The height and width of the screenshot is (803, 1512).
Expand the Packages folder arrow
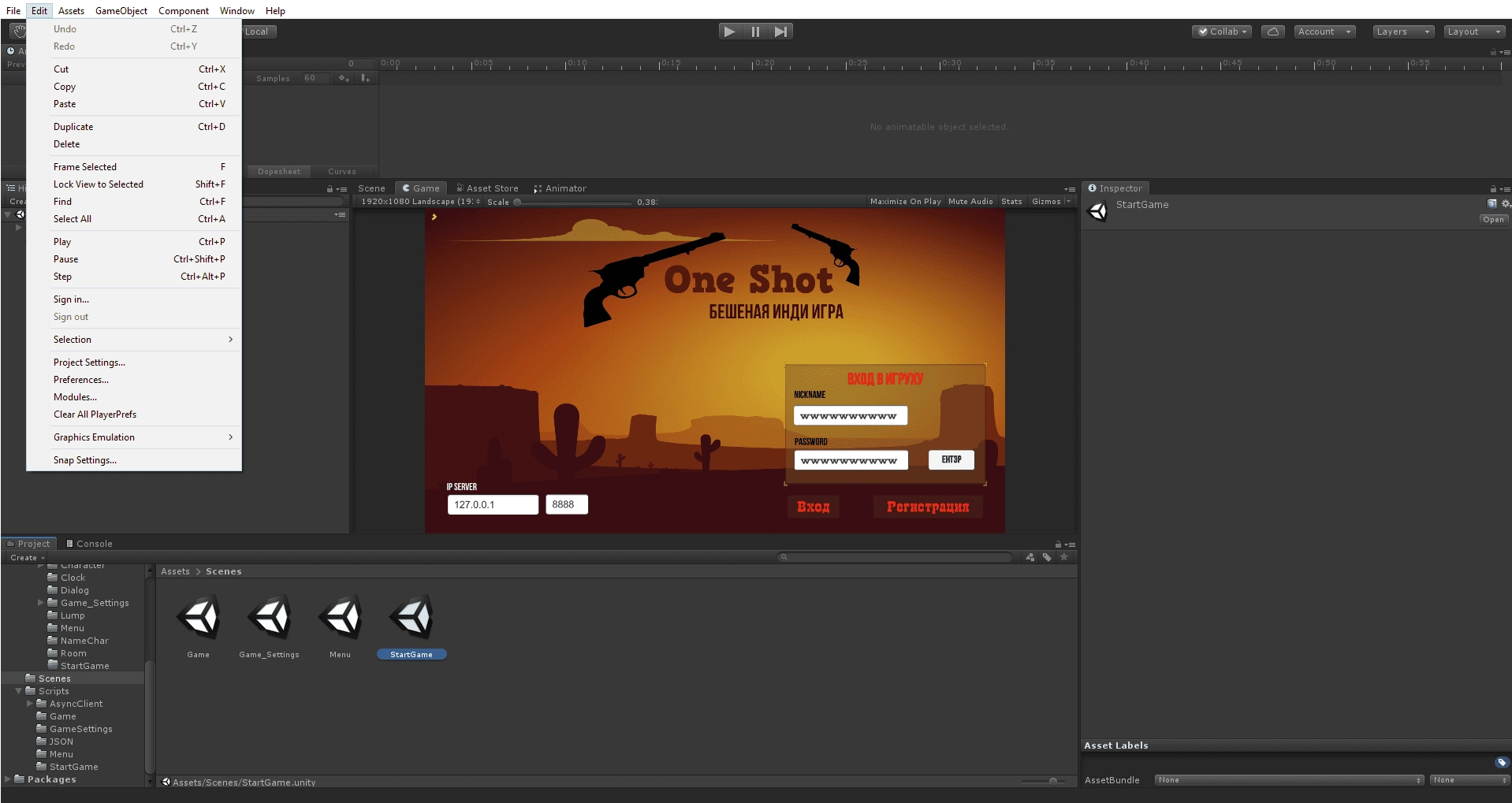(x=8, y=779)
